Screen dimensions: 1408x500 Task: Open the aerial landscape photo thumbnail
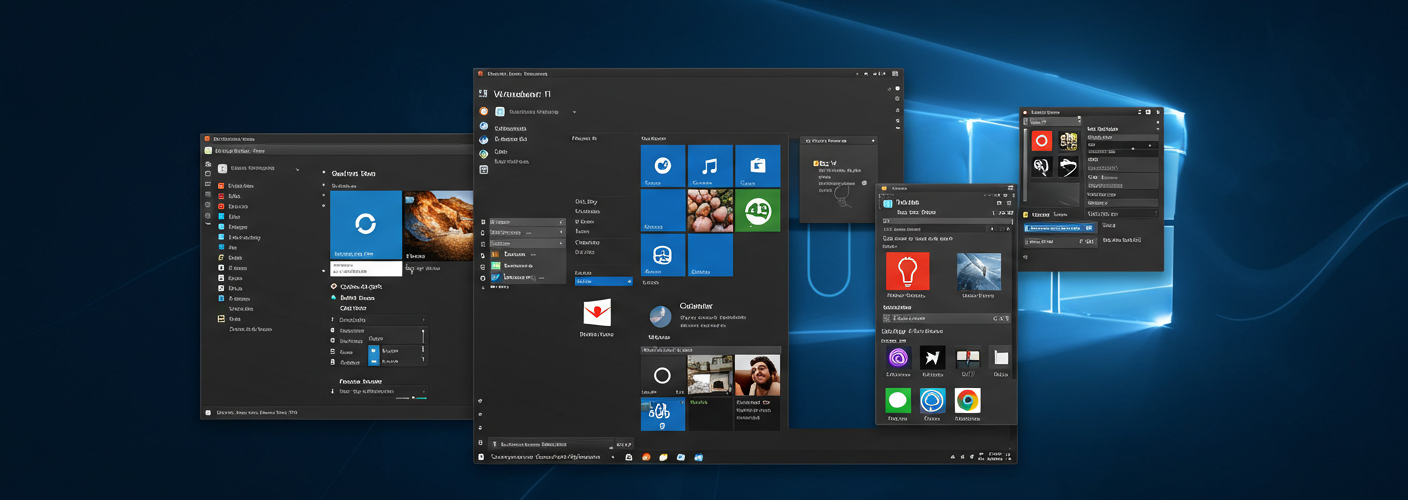coord(978,271)
